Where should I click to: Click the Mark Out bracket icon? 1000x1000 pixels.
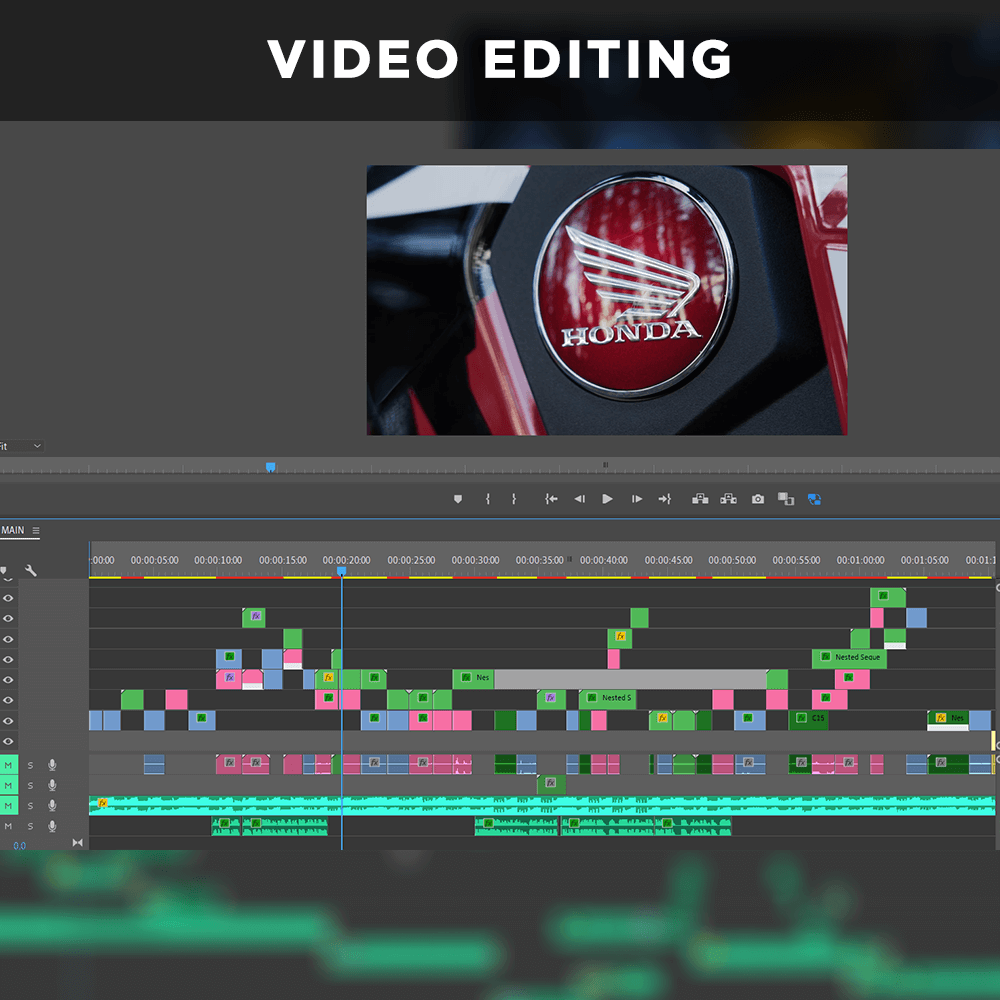(514, 499)
